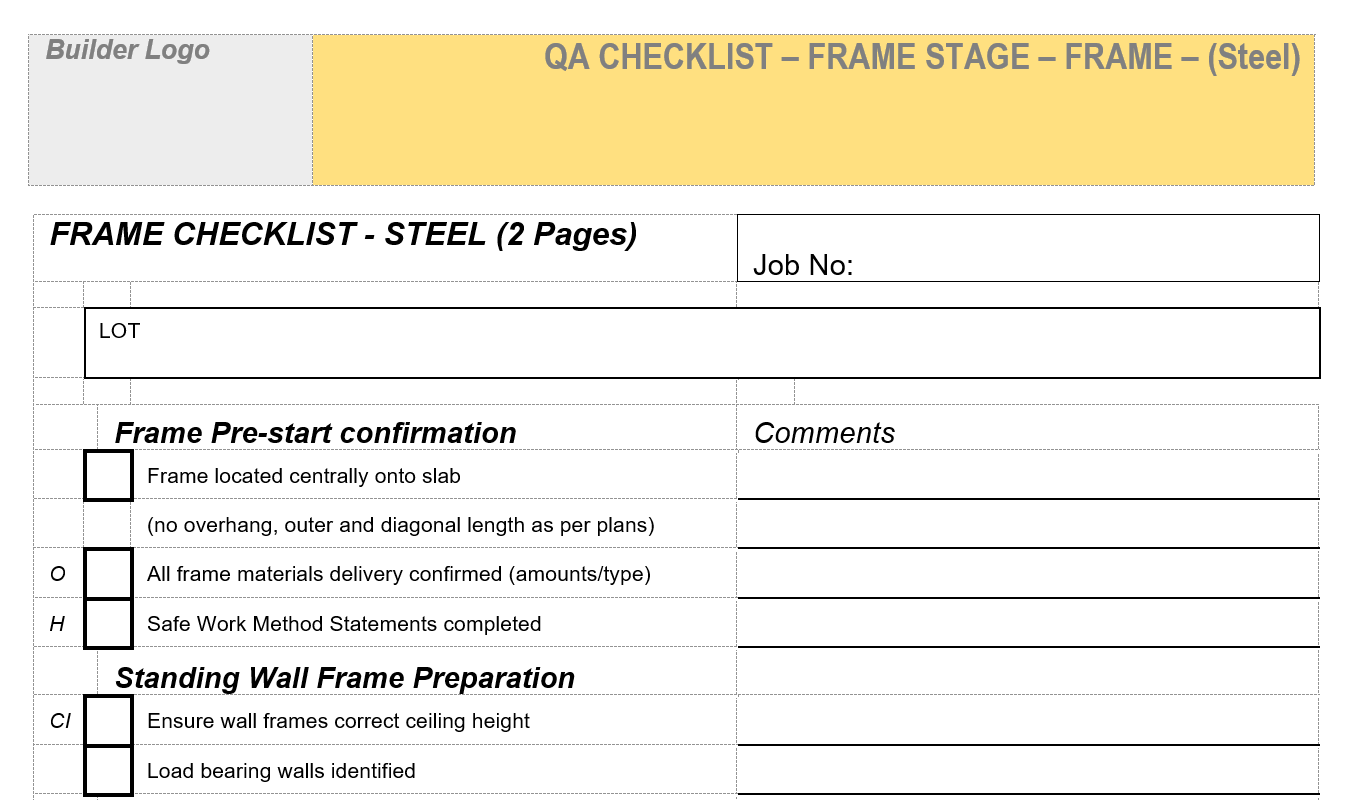
Task: Click the 'Comments' column header
Action: (x=824, y=433)
